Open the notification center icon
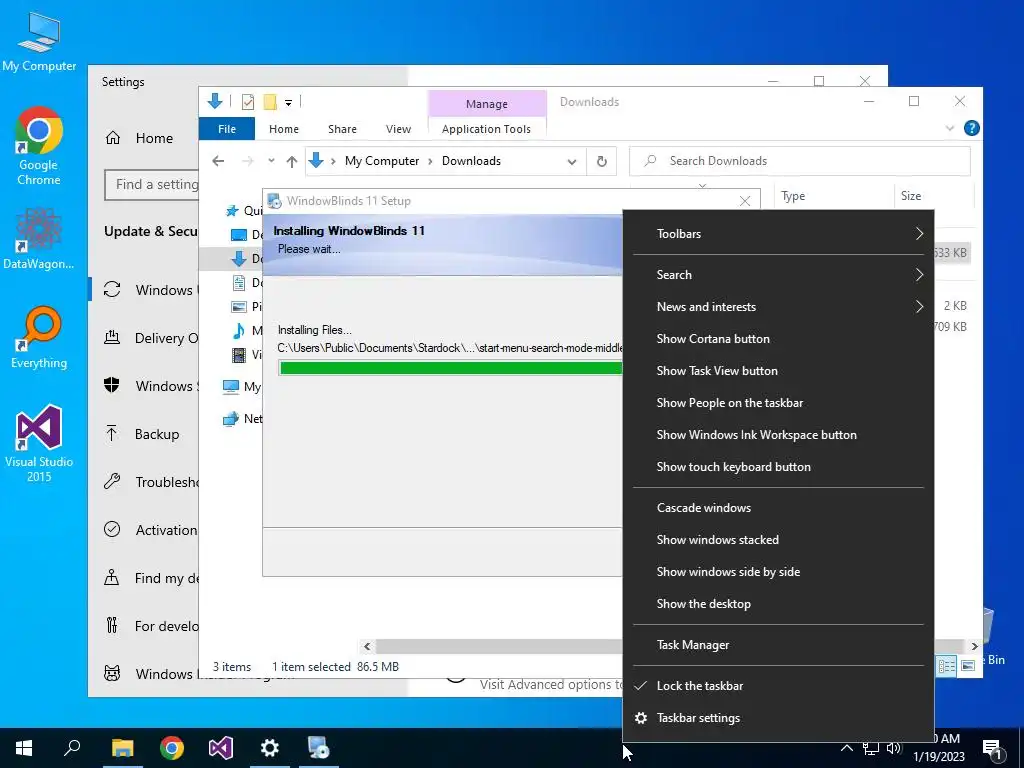This screenshot has height=768, width=1024. coord(992,748)
